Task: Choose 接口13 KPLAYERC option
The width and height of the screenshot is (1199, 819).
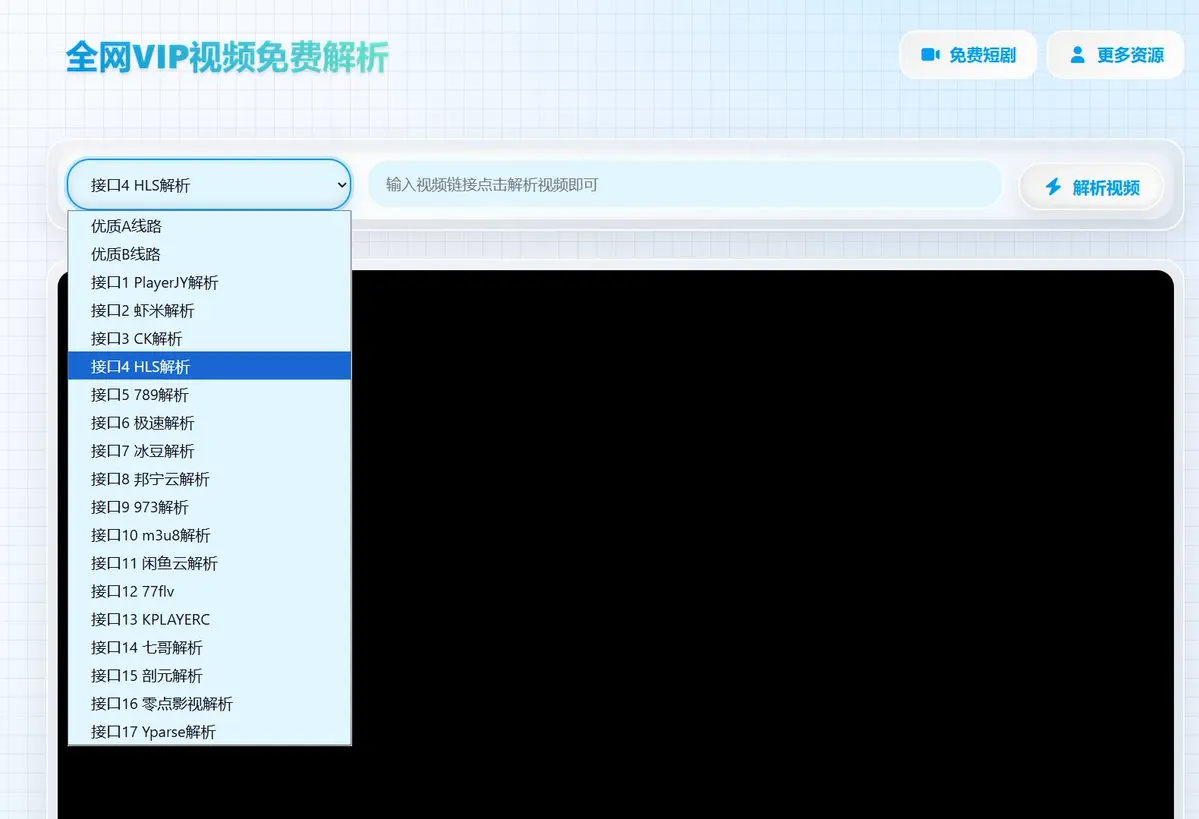Action: click(210, 619)
